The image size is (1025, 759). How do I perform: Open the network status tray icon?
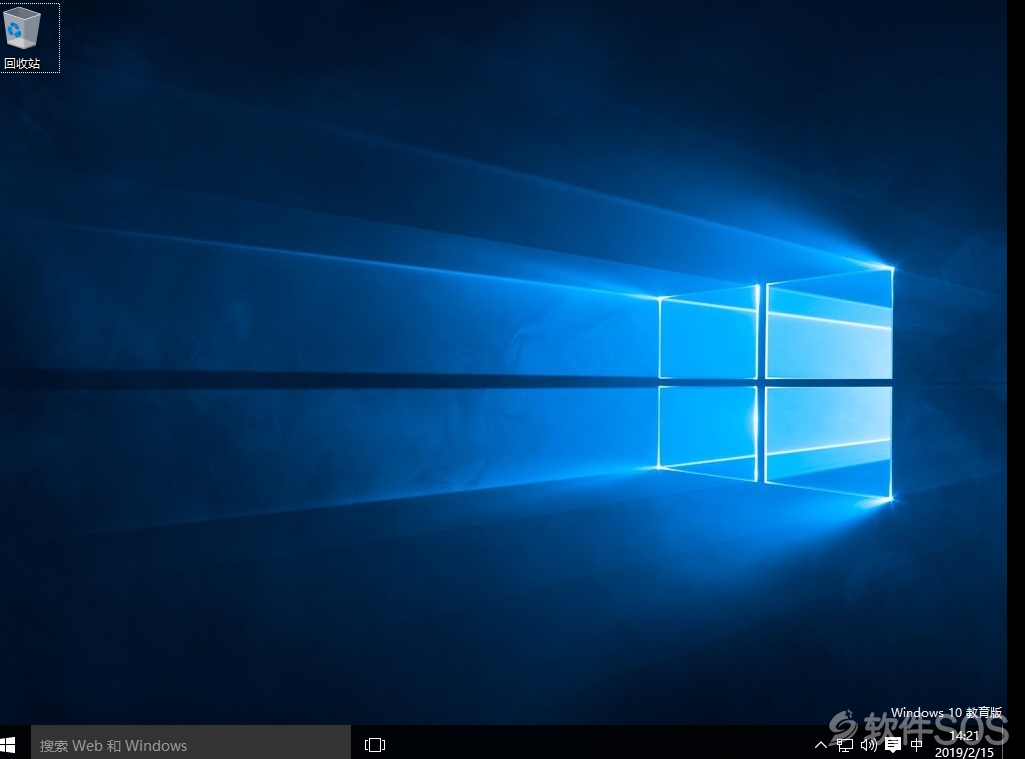pos(845,745)
